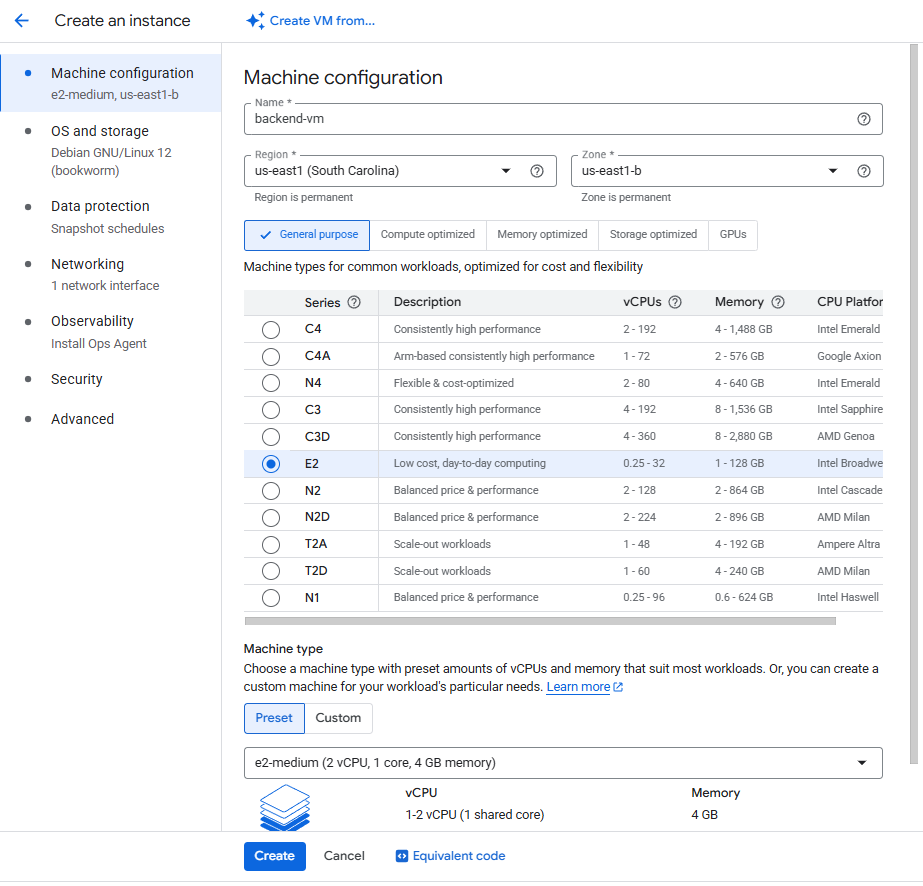
Task: Expand the Zone dropdown
Action: (710, 171)
